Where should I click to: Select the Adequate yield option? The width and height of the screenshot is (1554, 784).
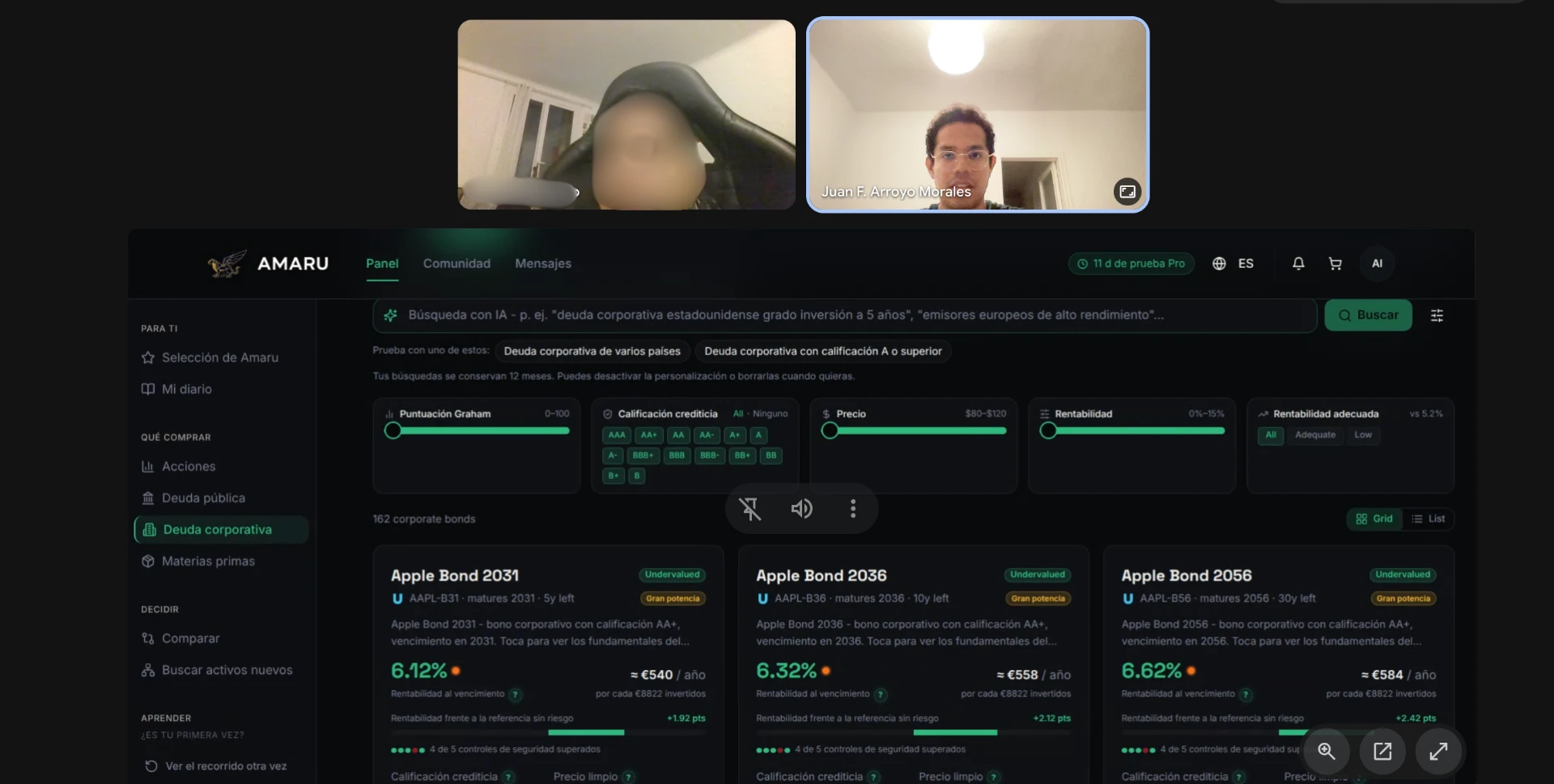(x=1315, y=435)
